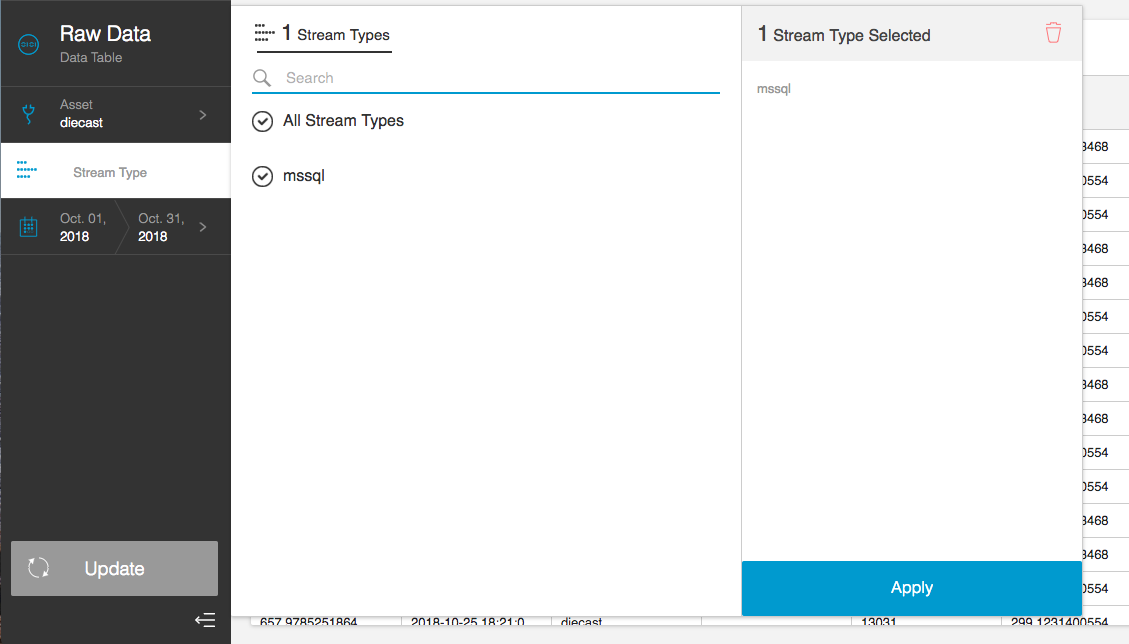1129x644 pixels.
Task: Click the Stream Types tab header icon
Action: [x=264, y=32]
